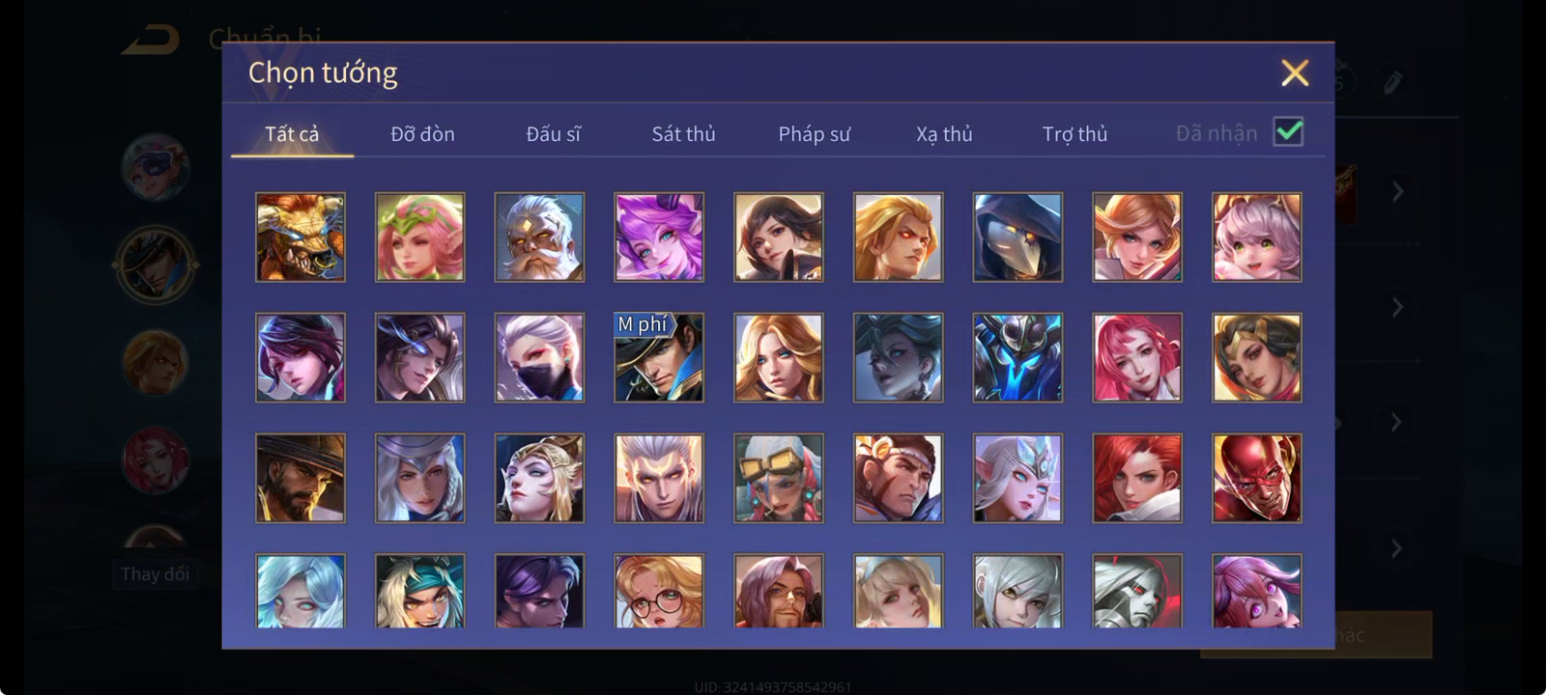Choose the dark hooded plague-mask hero
This screenshot has height=695, width=1546.
coord(1018,237)
